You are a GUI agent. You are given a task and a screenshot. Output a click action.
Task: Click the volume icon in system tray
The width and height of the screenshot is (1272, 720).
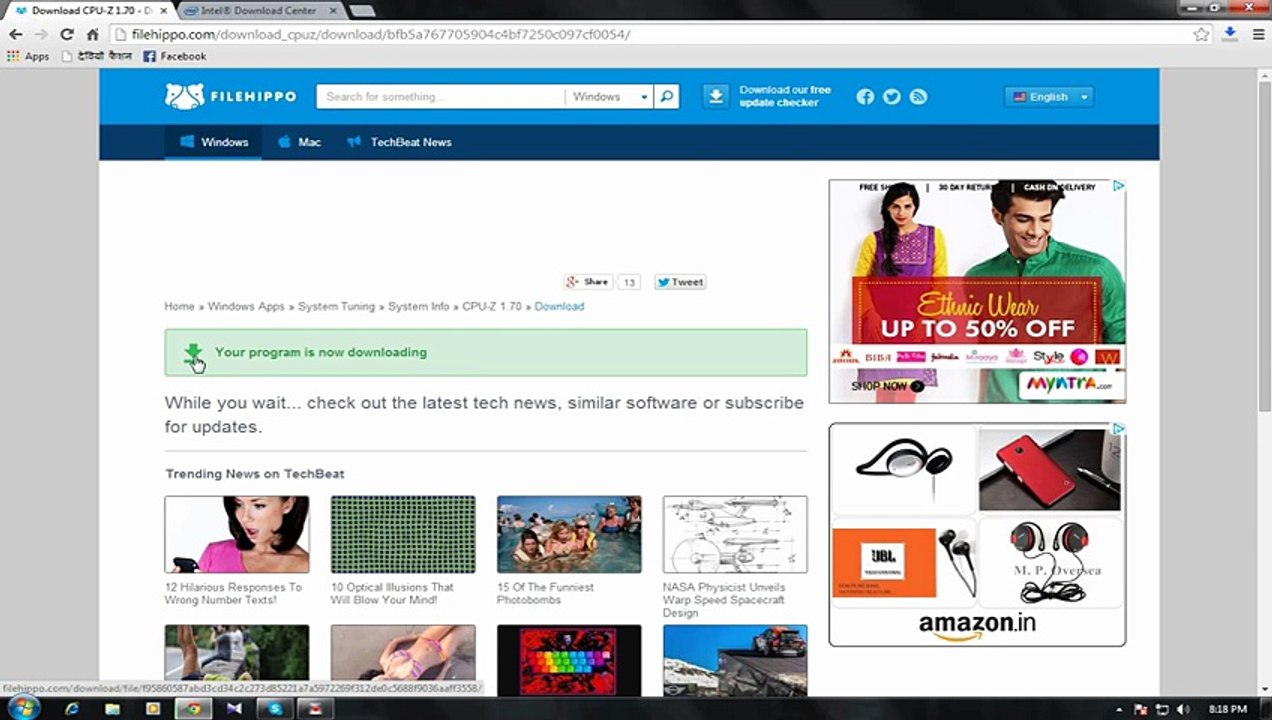(1183, 709)
